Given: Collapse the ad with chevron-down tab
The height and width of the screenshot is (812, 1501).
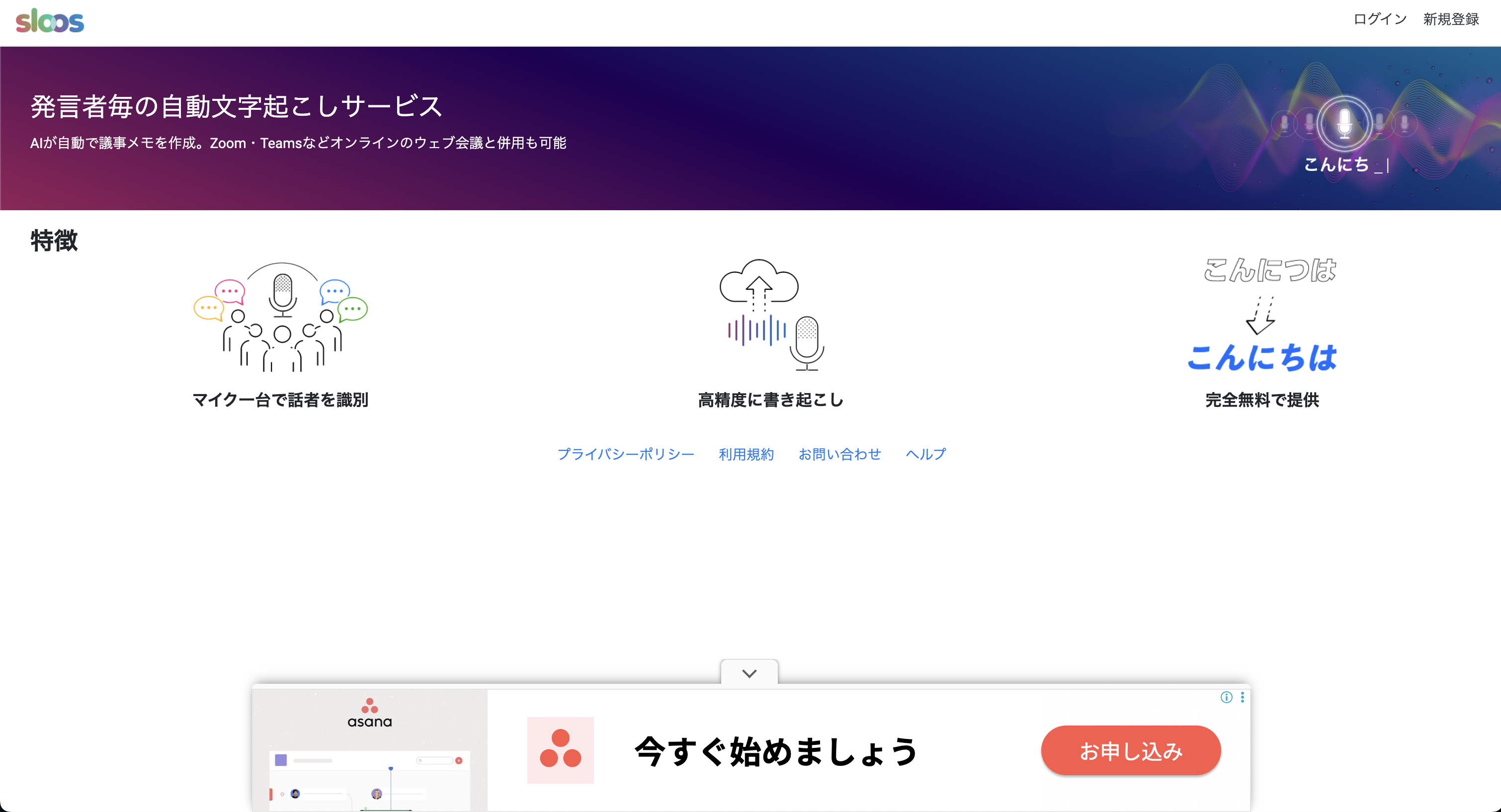Looking at the screenshot, I should point(750,673).
